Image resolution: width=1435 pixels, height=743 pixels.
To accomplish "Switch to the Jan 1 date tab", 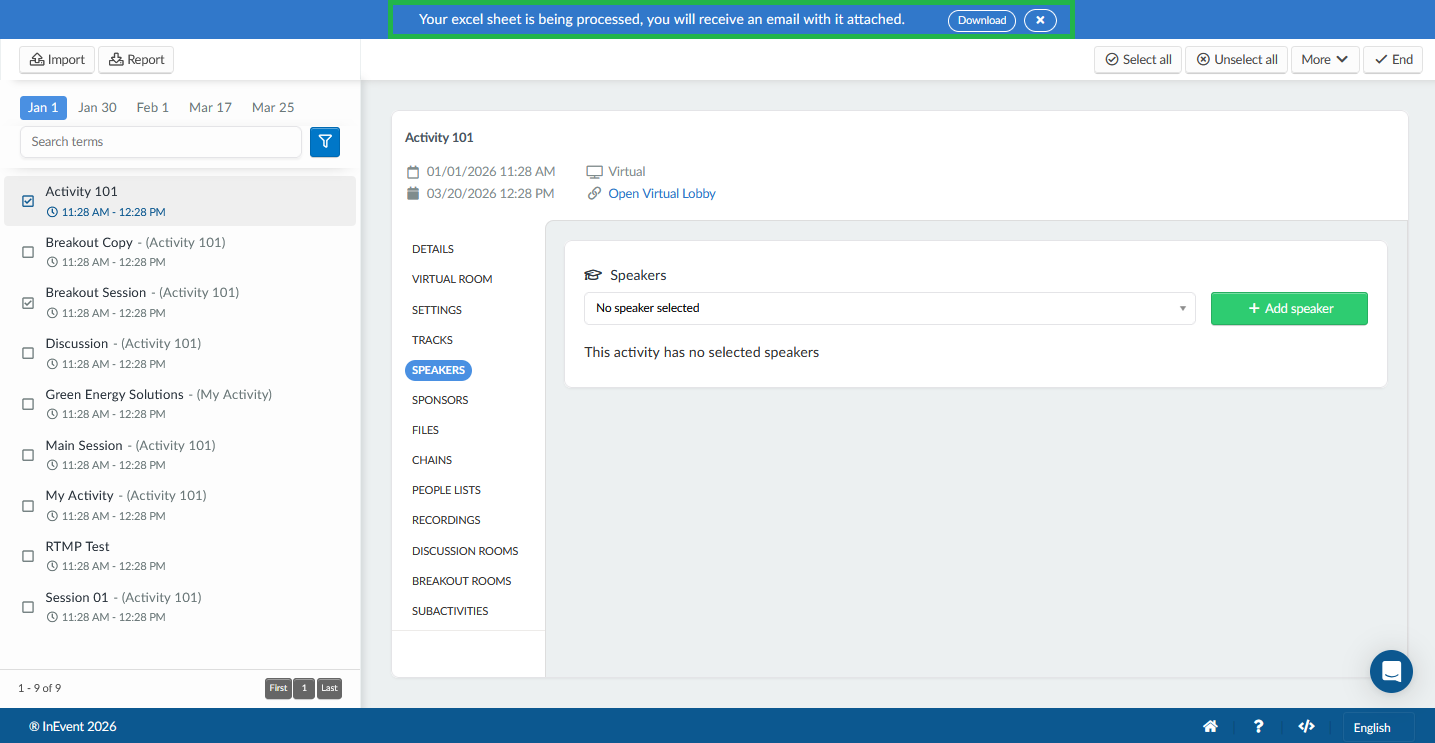I will (43, 107).
